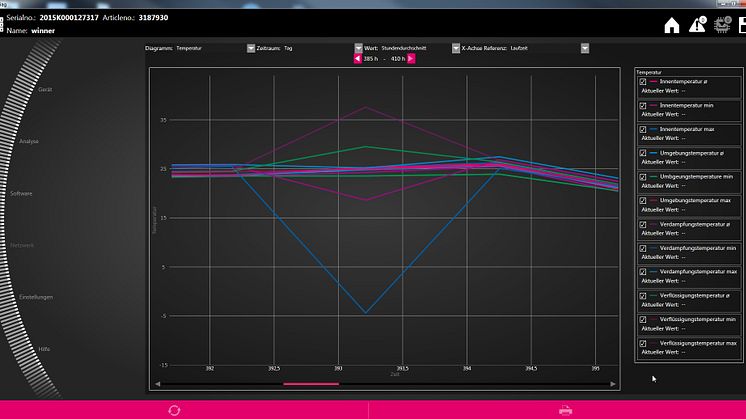Click the print icon in the pink bar
This screenshot has height=419, width=746.
(565, 410)
